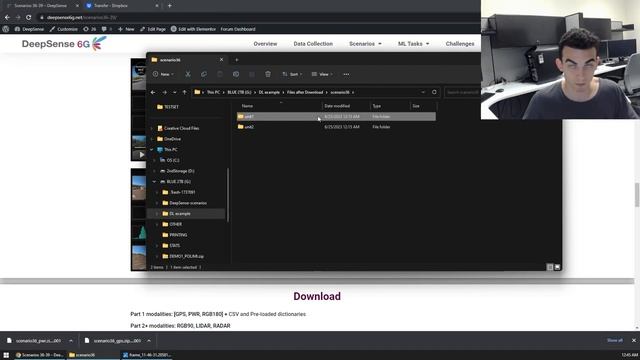Add a new Explorer tab with plus

[x=237, y=60]
